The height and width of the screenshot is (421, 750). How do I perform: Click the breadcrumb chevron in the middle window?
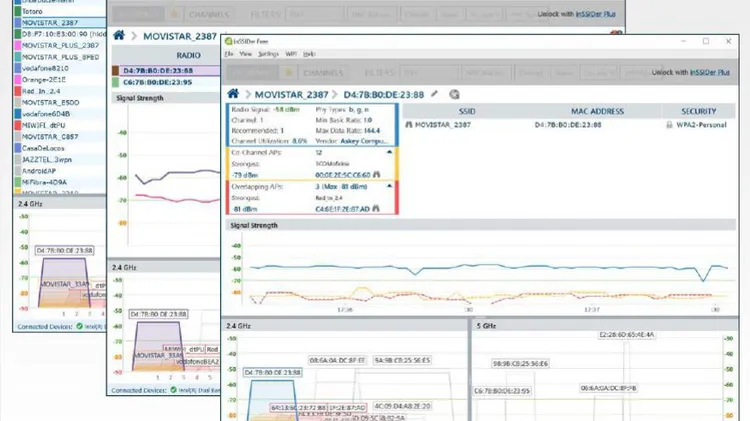pos(134,36)
